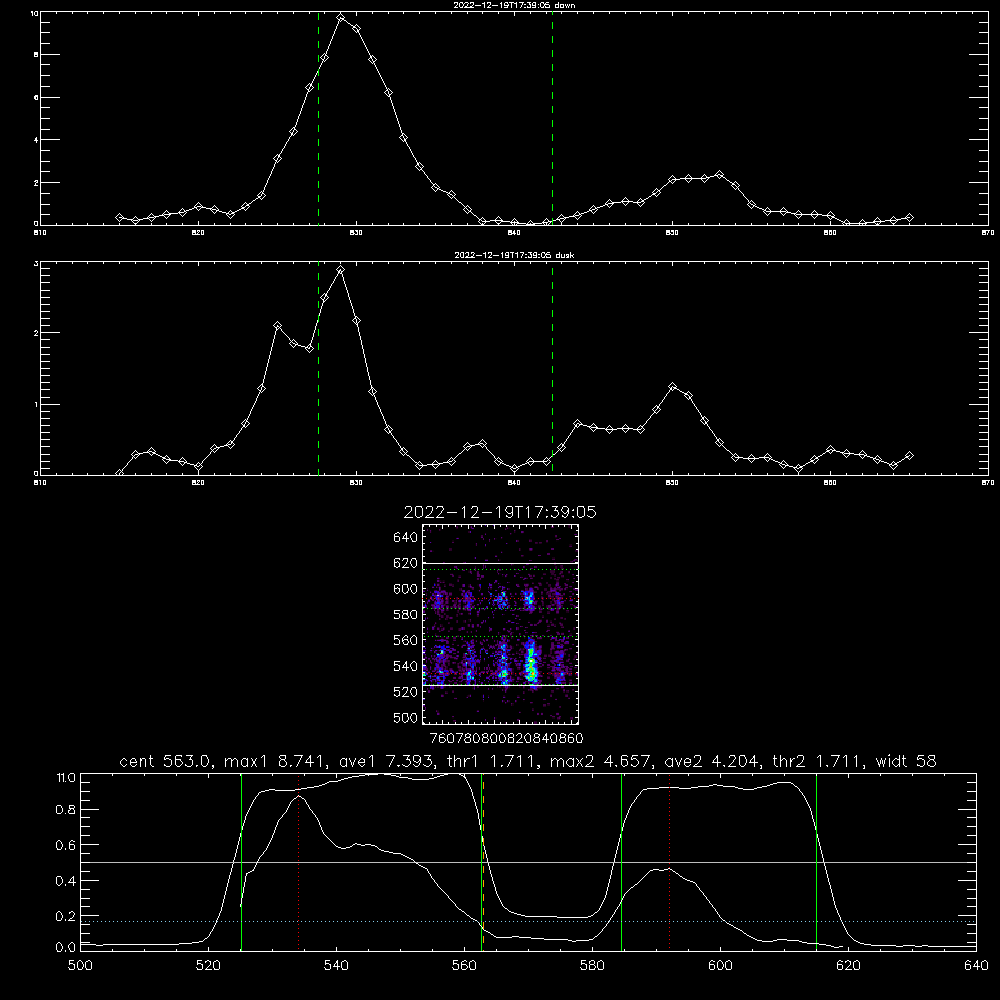Image resolution: width=1000 pixels, height=1000 pixels.
Task: Click the spectrum image vertical axis label 600
Action: [x=405, y=589]
